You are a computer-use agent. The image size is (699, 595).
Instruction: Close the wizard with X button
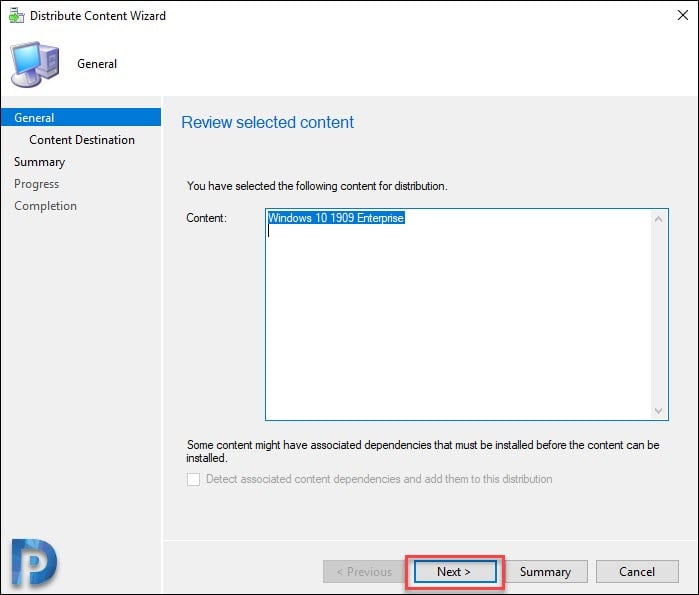(x=683, y=15)
